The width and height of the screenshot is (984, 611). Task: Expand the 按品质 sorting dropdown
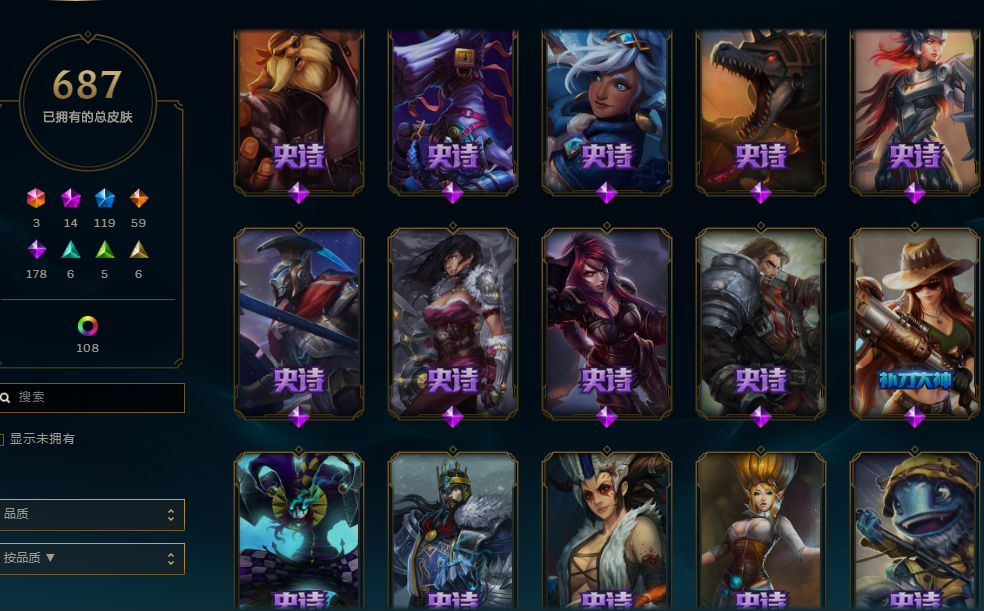[x=92, y=558]
